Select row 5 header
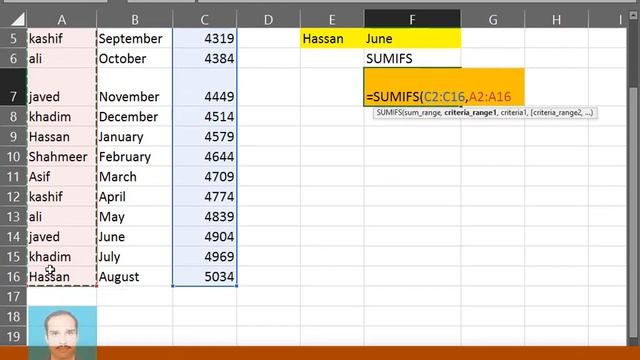The height and width of the screenshot is (360, 640). pyautogui.click(x=13, y=38)
